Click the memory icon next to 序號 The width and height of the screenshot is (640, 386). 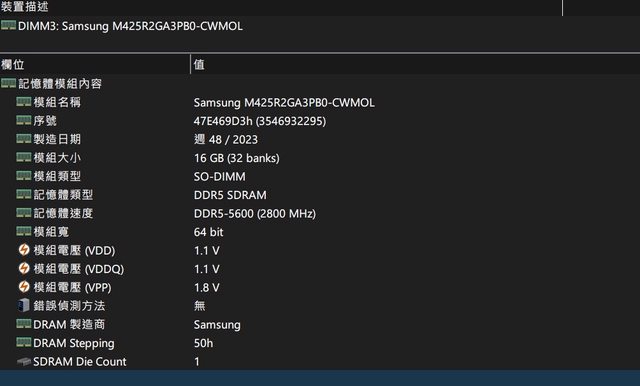point(24,120)
